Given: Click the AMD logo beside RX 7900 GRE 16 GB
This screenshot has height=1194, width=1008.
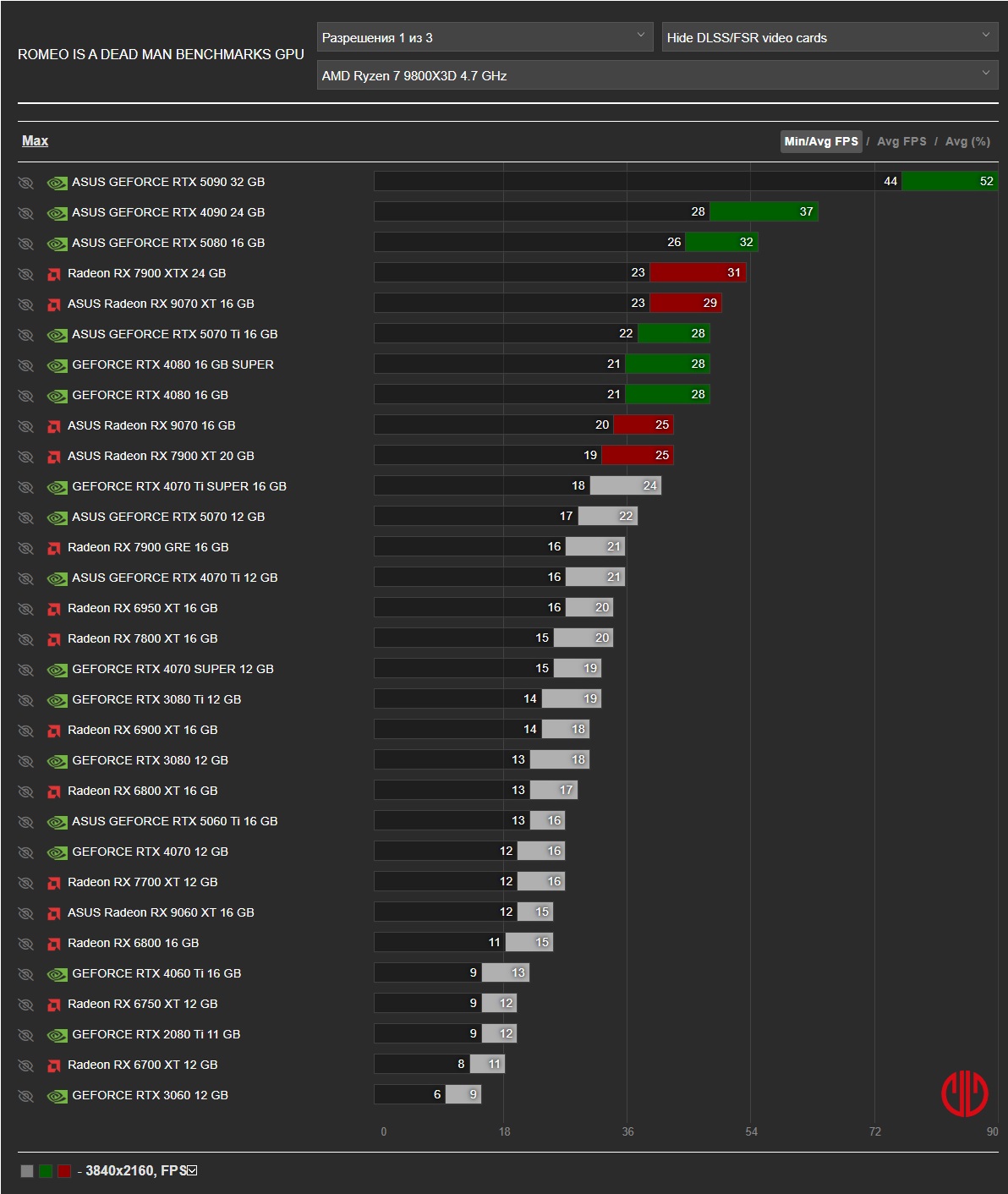Looking at the screenshot, I should coord(54,548).
